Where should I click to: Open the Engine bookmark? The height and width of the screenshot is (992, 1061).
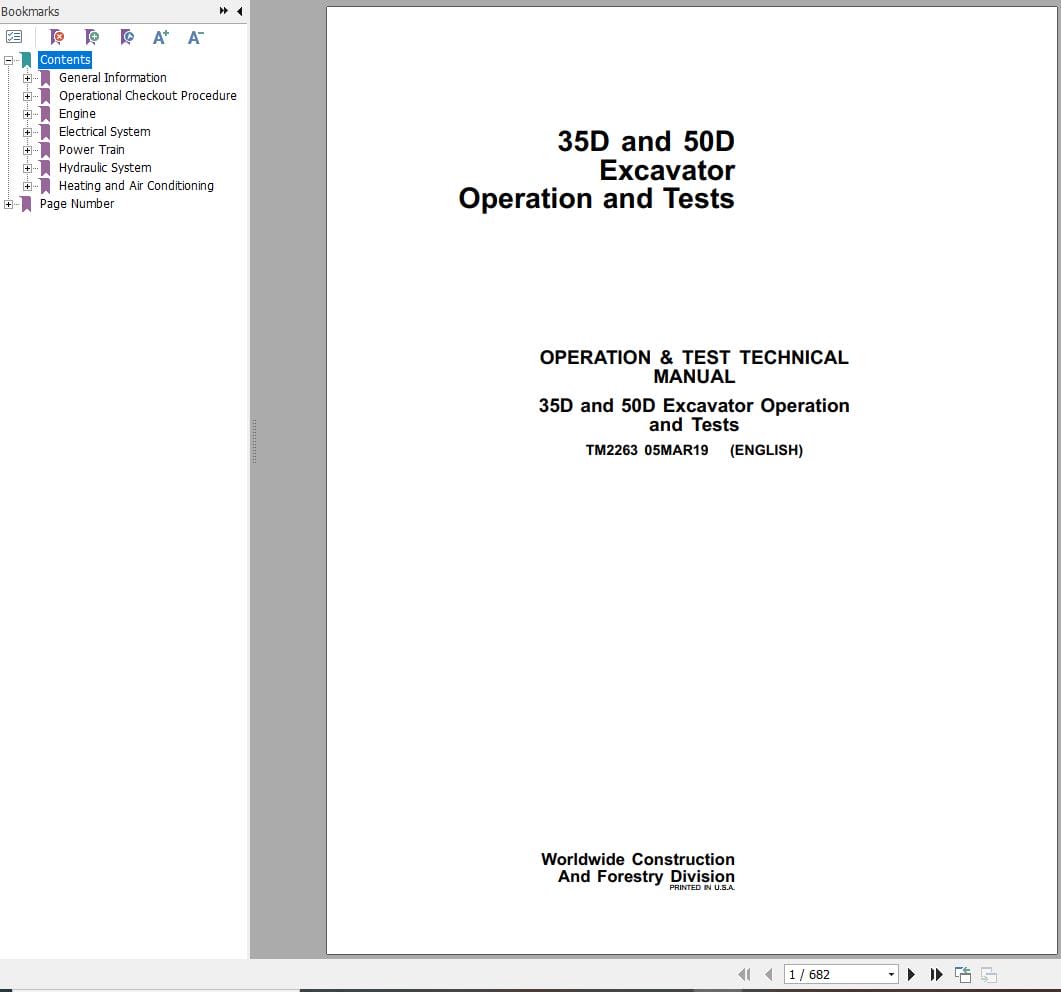[x=77, y=114]
